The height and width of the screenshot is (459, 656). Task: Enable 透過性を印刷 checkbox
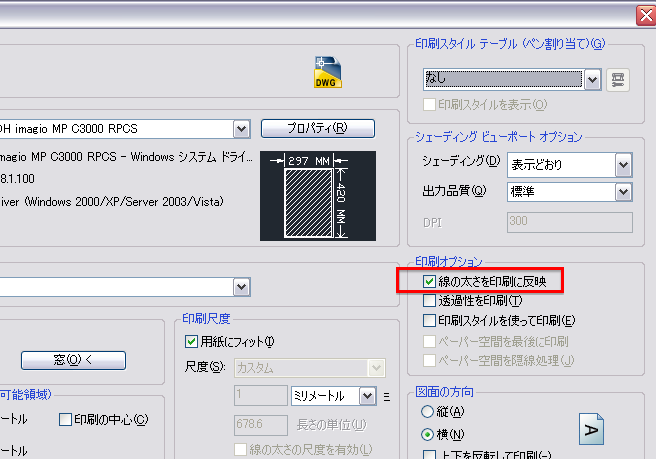(x=429, y=300)
